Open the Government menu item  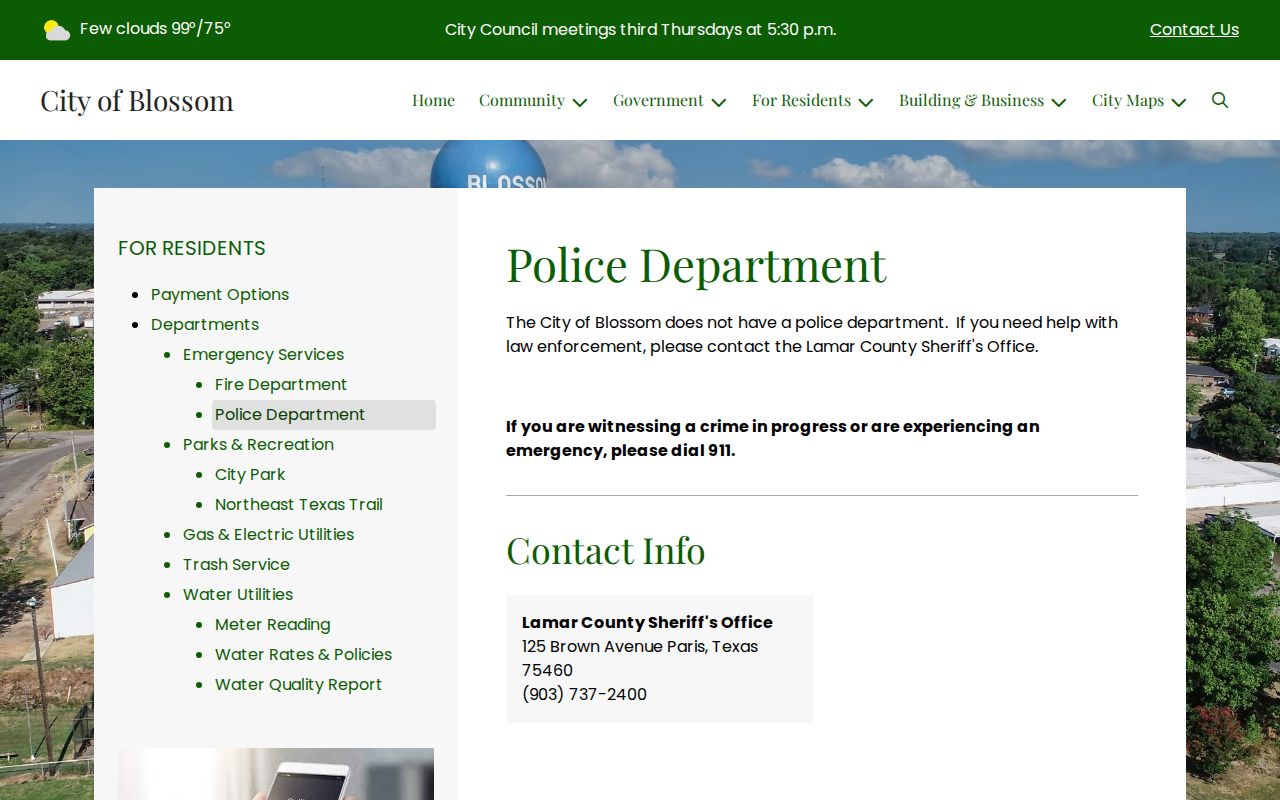(x=658, y=100)
